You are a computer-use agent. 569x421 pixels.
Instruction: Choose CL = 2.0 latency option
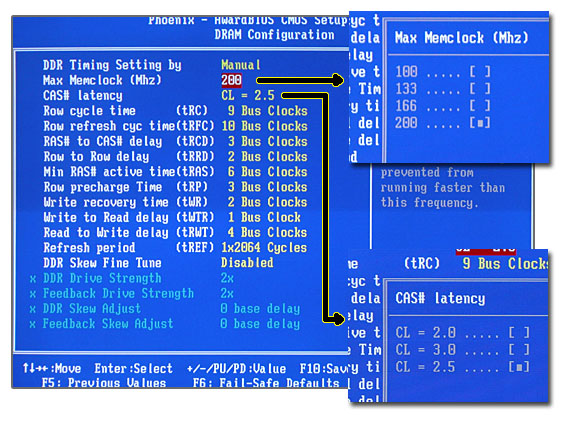[462, 333]
